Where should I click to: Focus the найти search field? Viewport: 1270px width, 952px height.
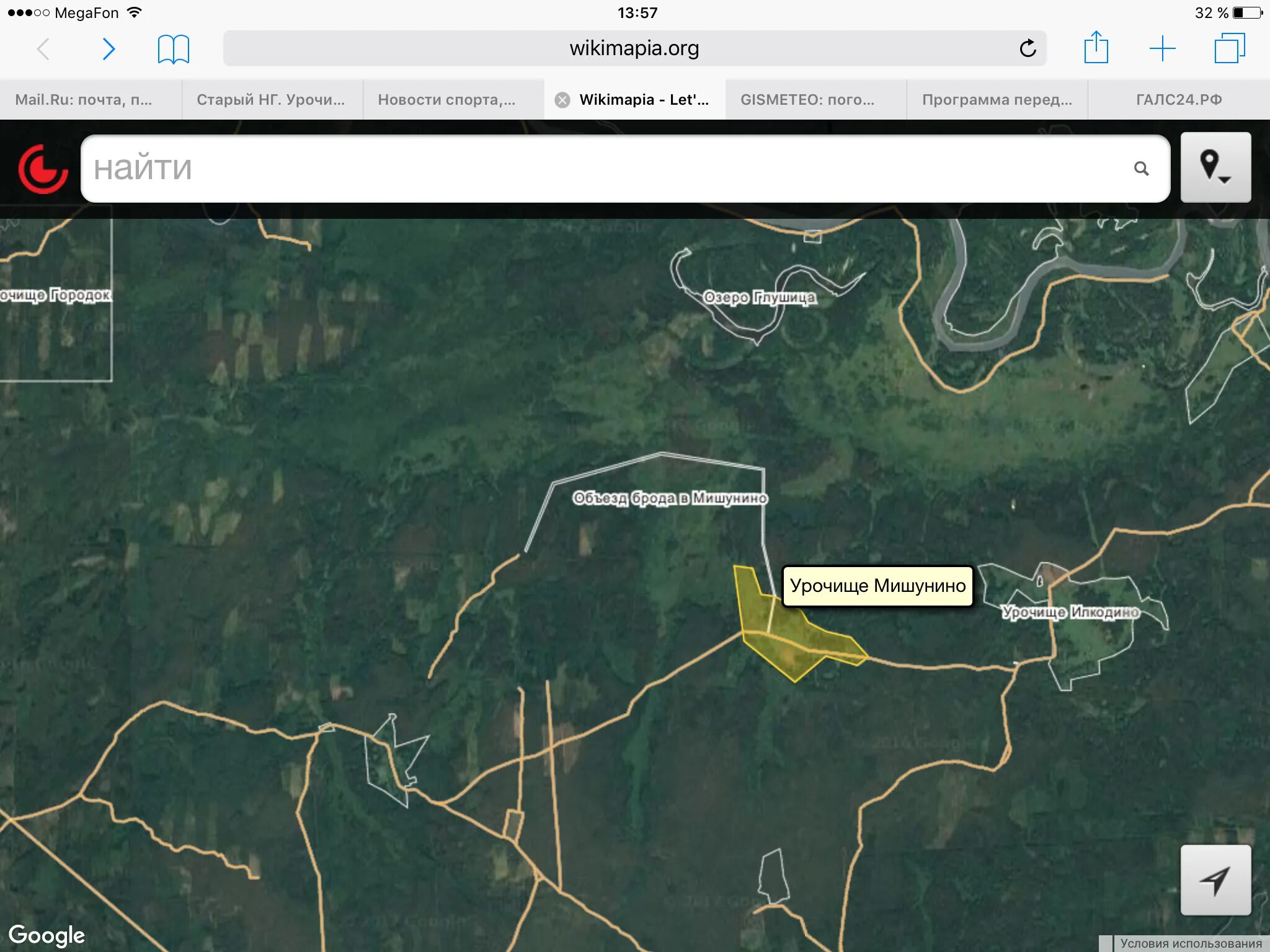coord(608,169)
